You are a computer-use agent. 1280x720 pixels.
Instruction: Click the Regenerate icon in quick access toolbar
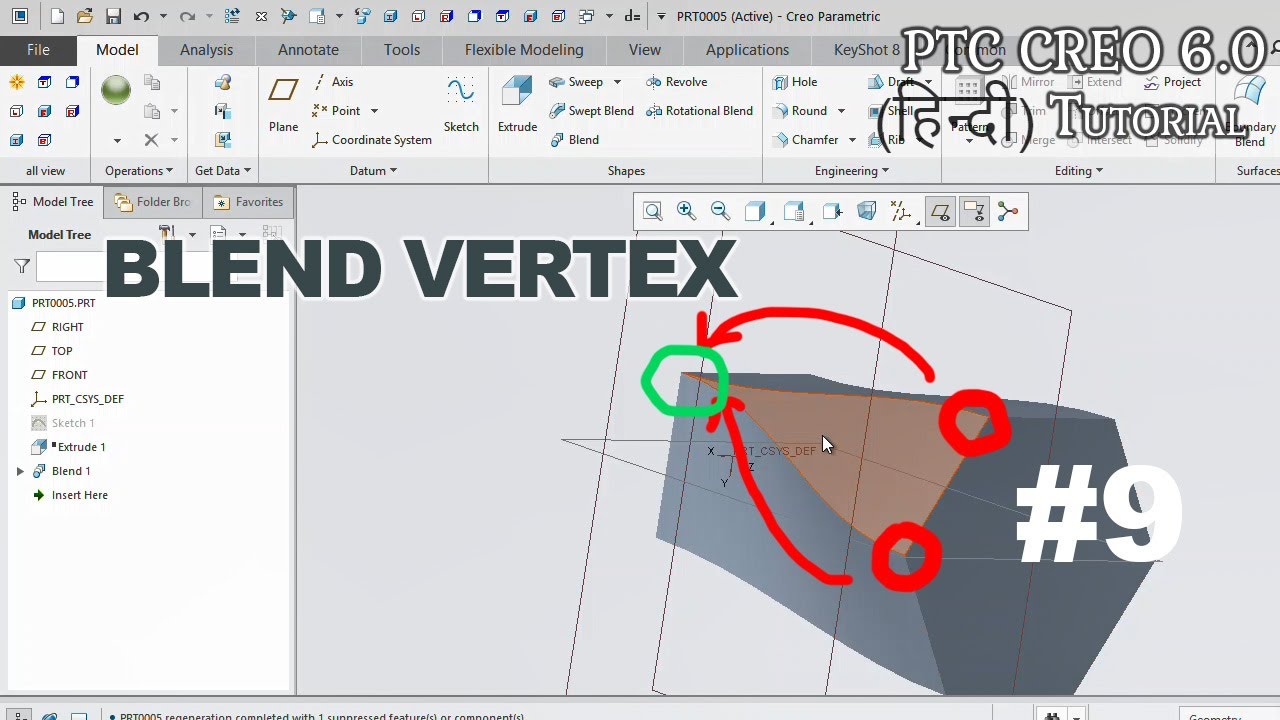coord(232,16)
